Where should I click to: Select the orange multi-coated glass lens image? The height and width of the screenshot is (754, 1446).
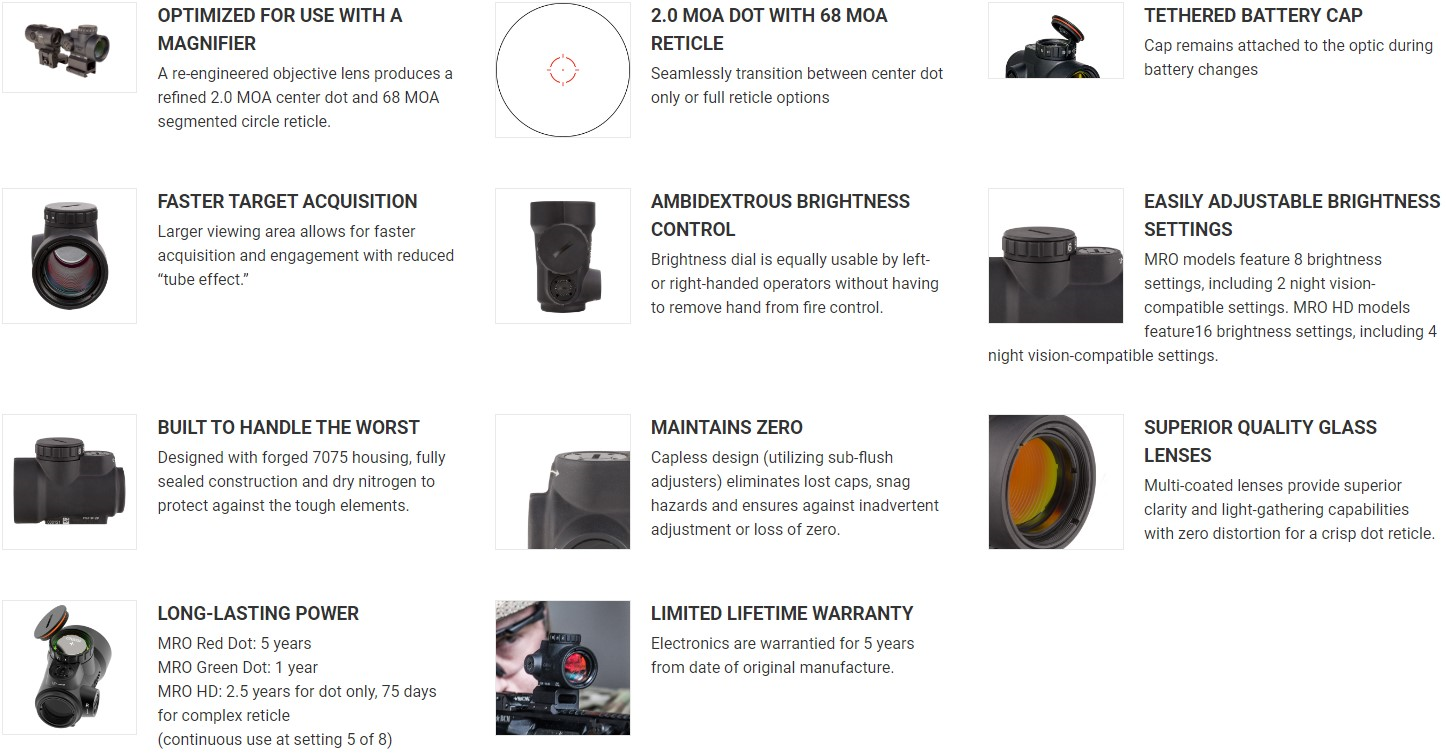[x=1056, y=482]
